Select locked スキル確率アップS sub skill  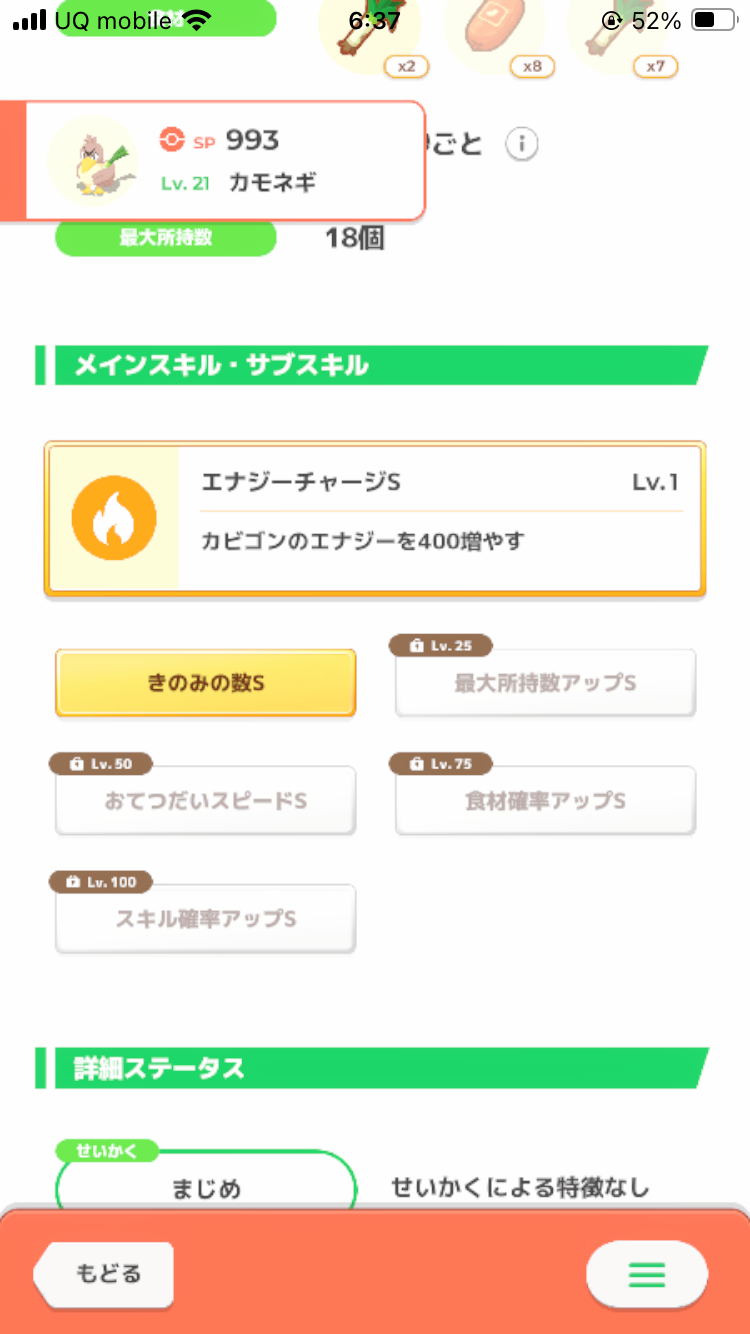tap(206, 918)
